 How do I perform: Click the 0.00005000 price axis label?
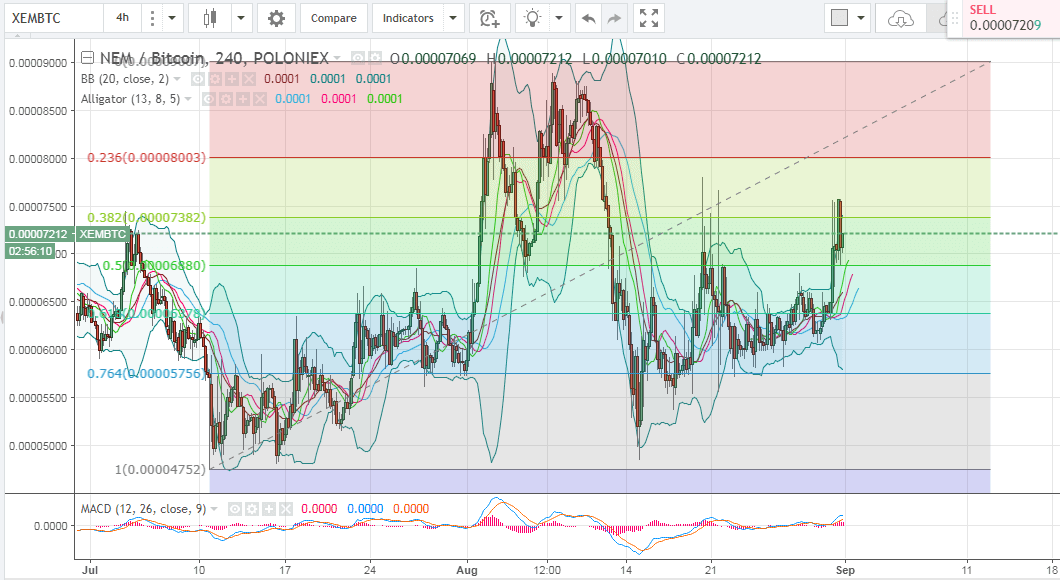pos(38,446)
